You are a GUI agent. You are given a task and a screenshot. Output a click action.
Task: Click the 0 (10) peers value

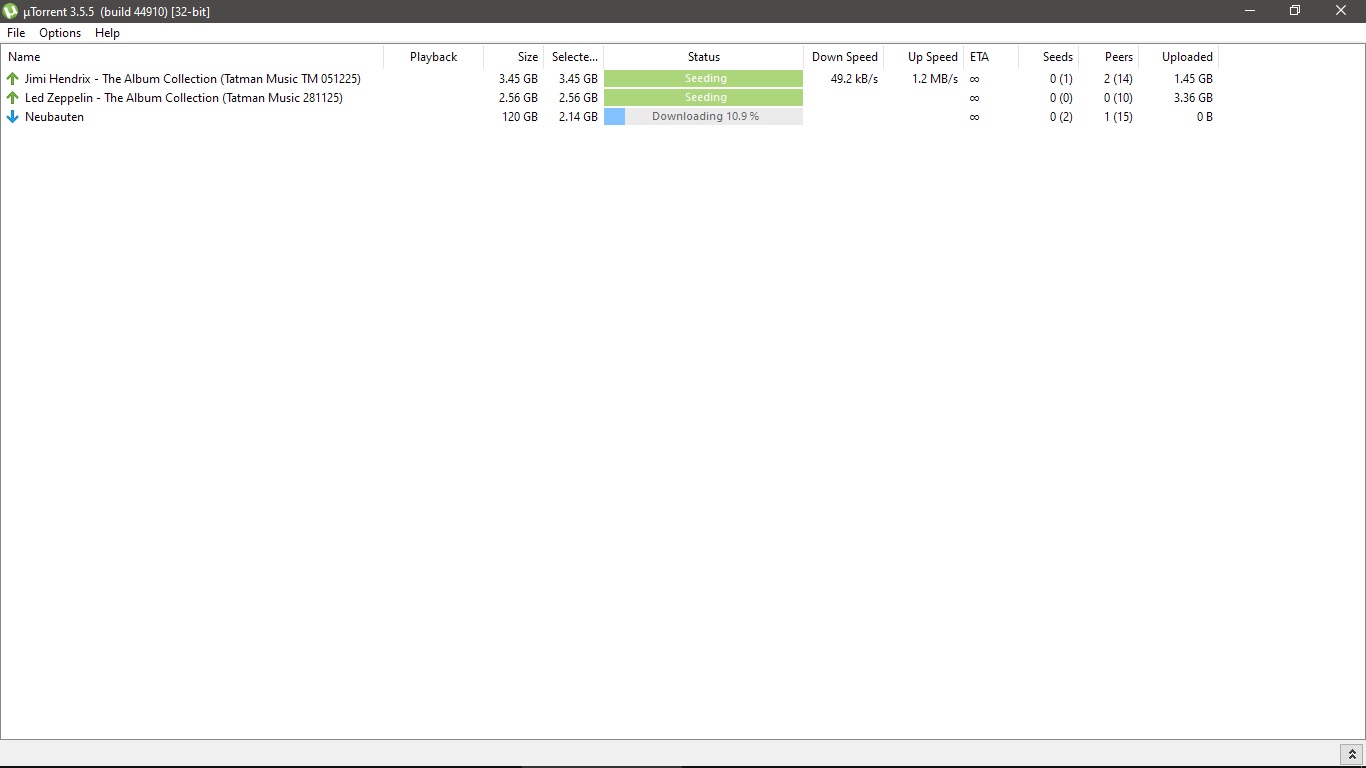[x=1118, y=97]
